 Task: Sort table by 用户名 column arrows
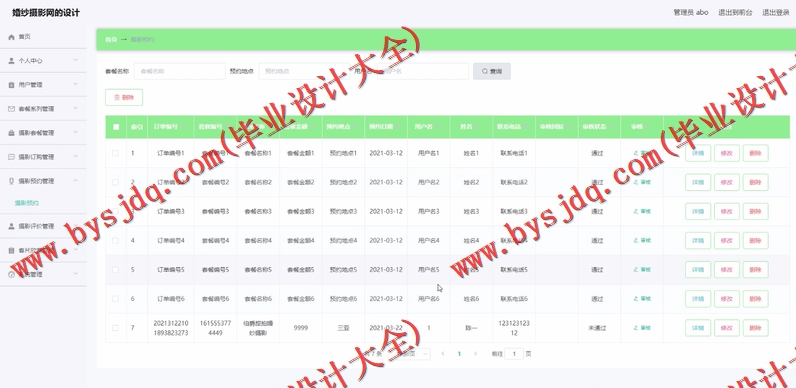click(x=437, y=127)
